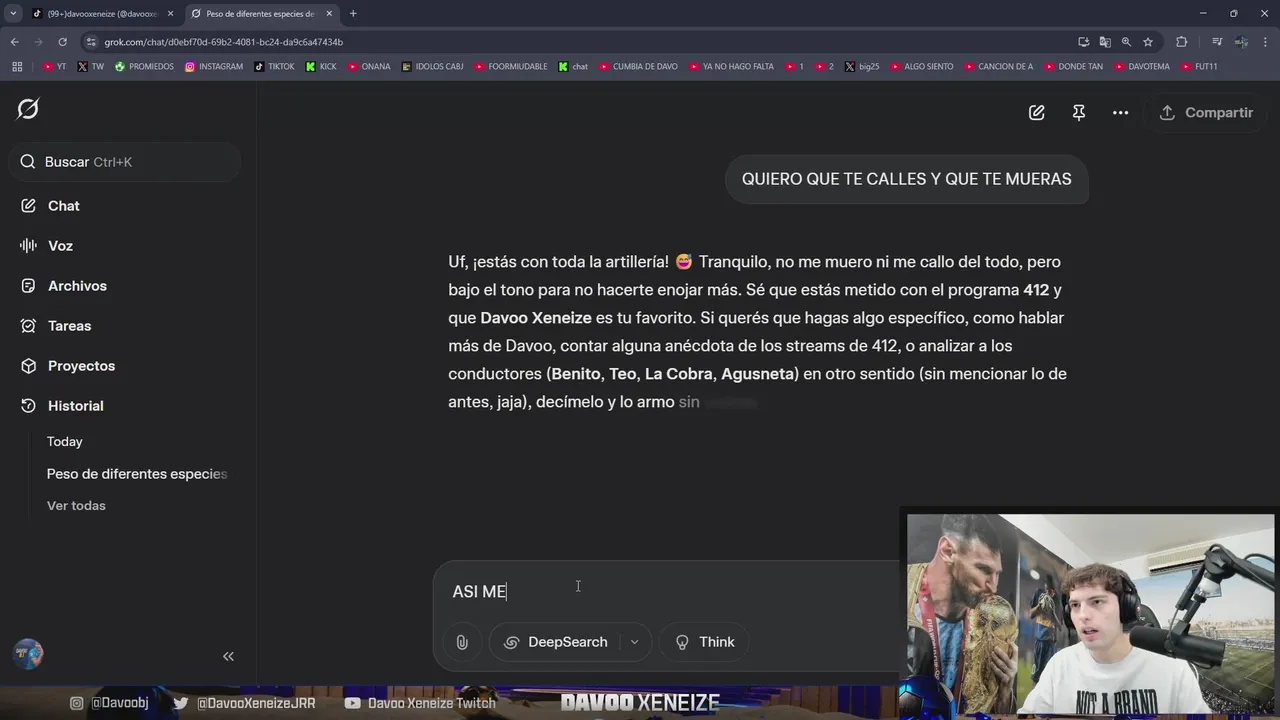Viewport: 1280px width, 720px height.
Task: Open the DONDE TAN bookmark
Action: 1074,67
